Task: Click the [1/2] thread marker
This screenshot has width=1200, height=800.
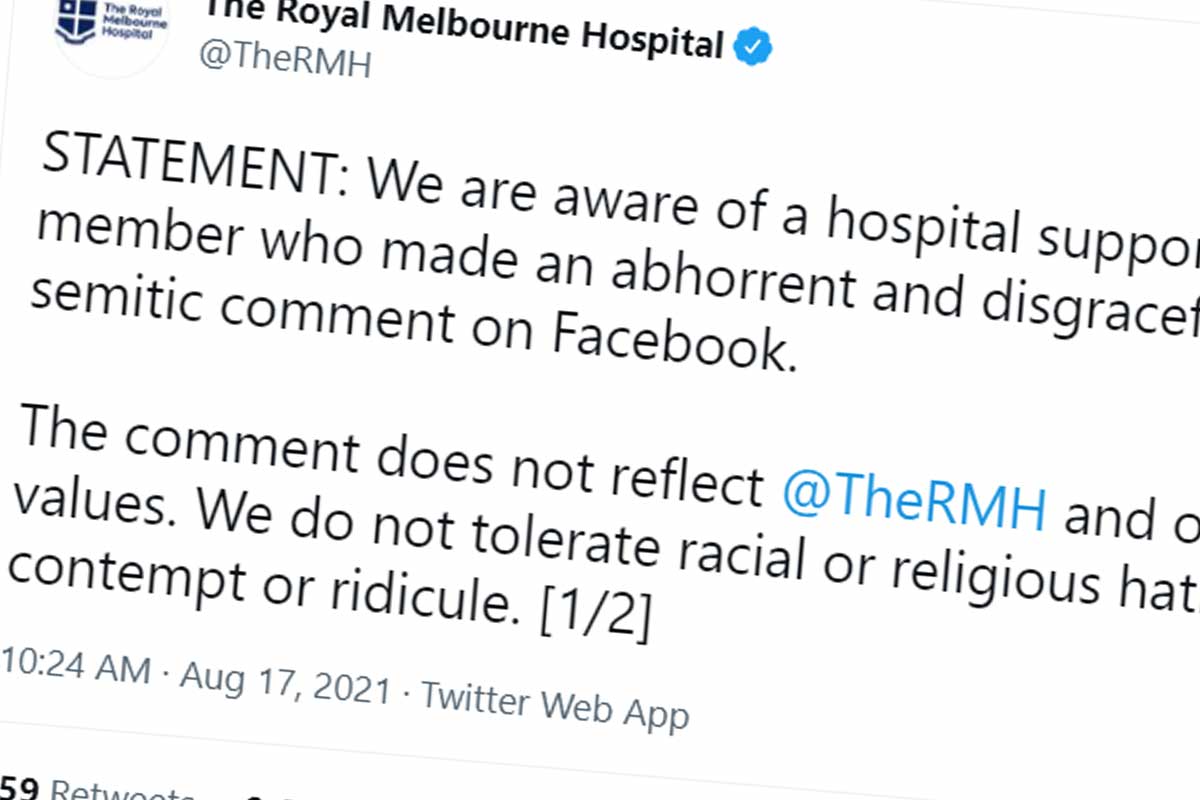Action: [x=596, y=620]
